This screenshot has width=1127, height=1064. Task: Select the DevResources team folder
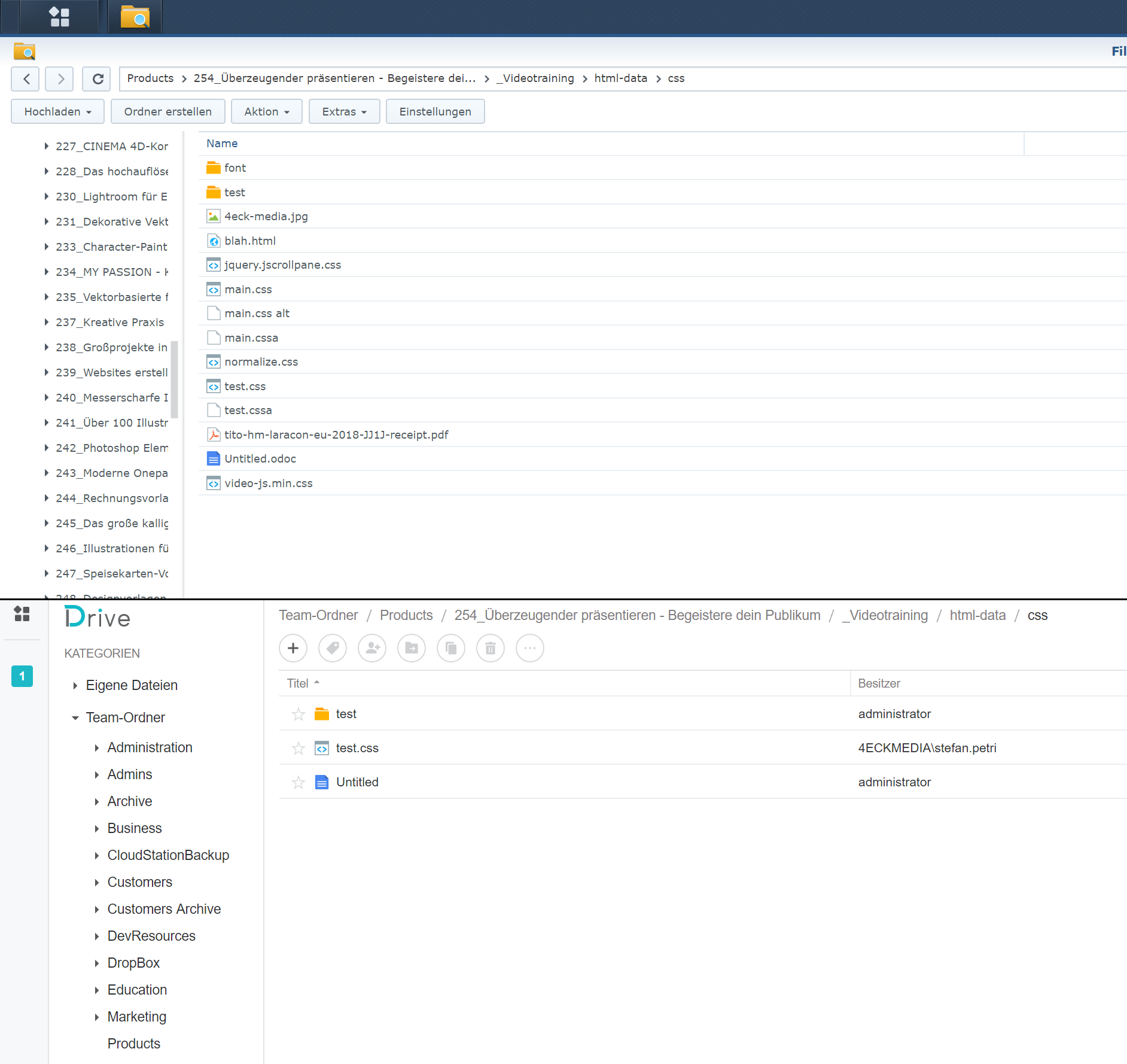151,936
